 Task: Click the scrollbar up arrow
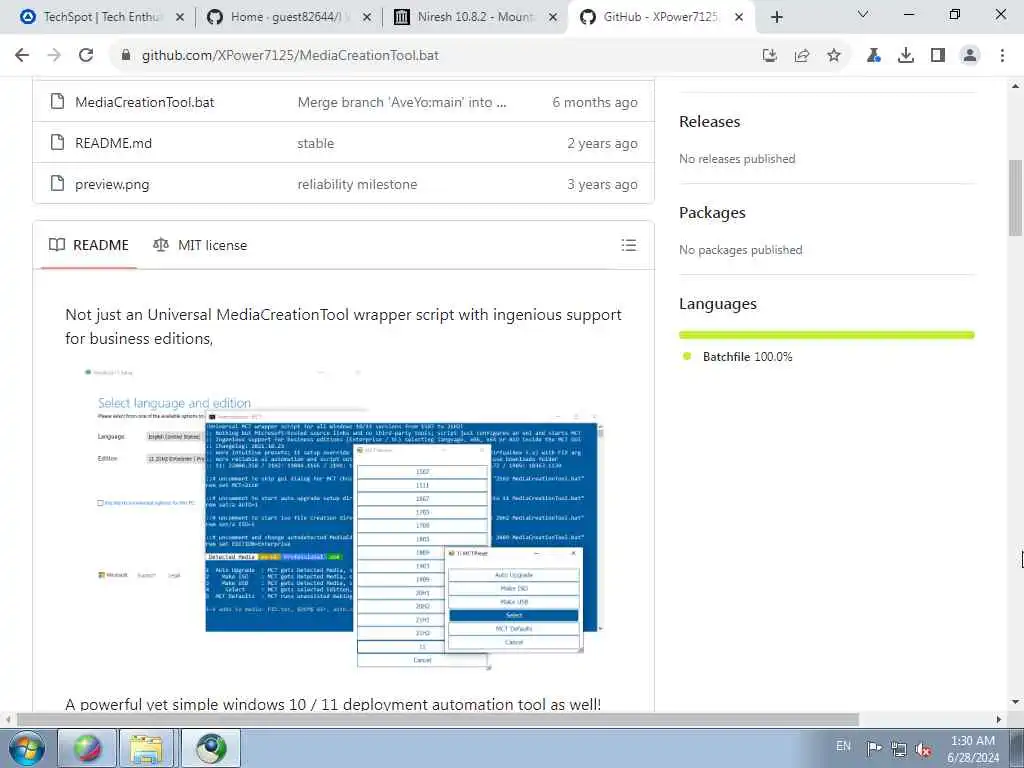click(1015, 86)
